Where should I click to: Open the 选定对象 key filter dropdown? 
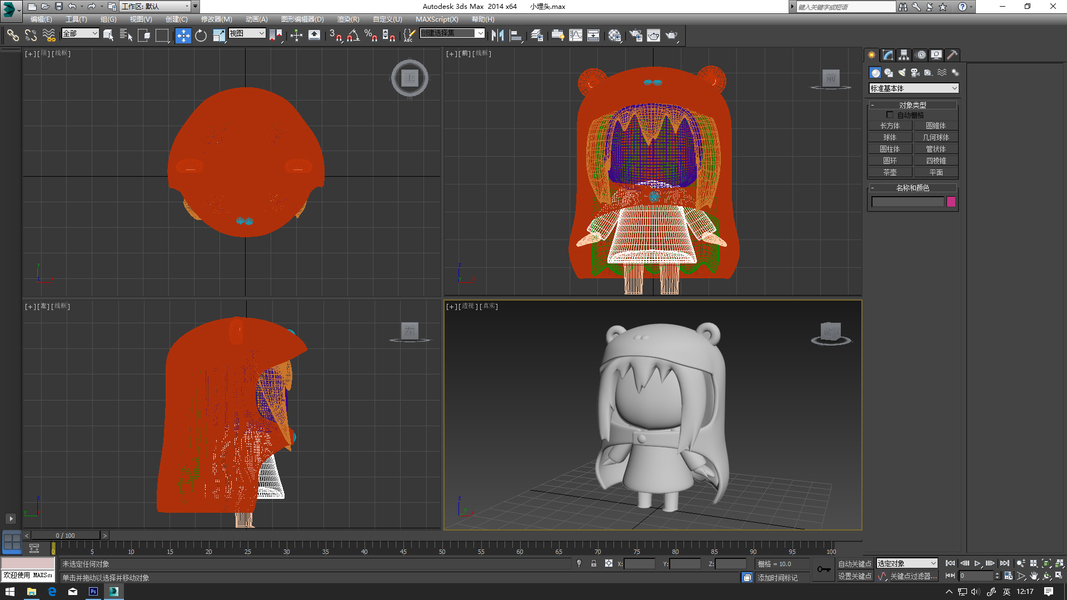[x=907, y=563]
